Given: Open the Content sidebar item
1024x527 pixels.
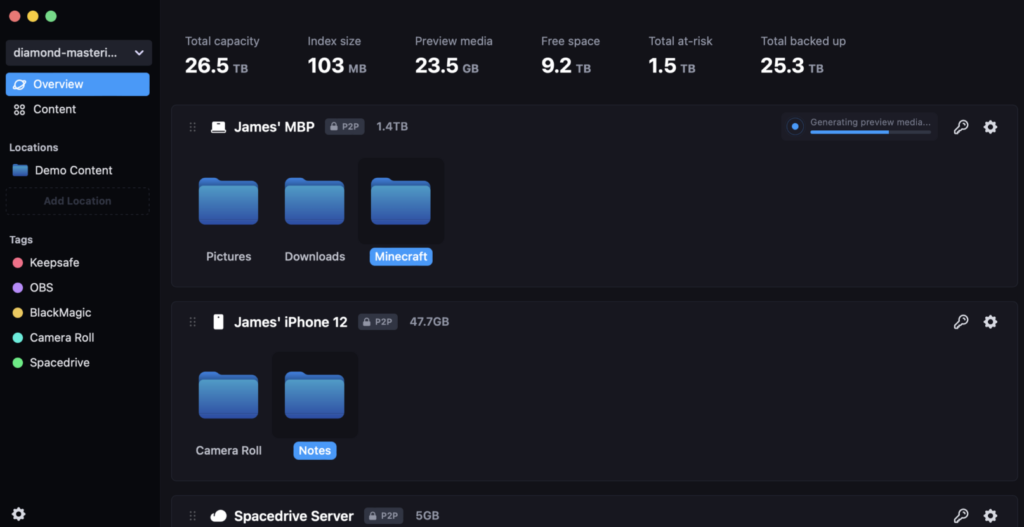Looking at the screenshot, I should 54,109.
